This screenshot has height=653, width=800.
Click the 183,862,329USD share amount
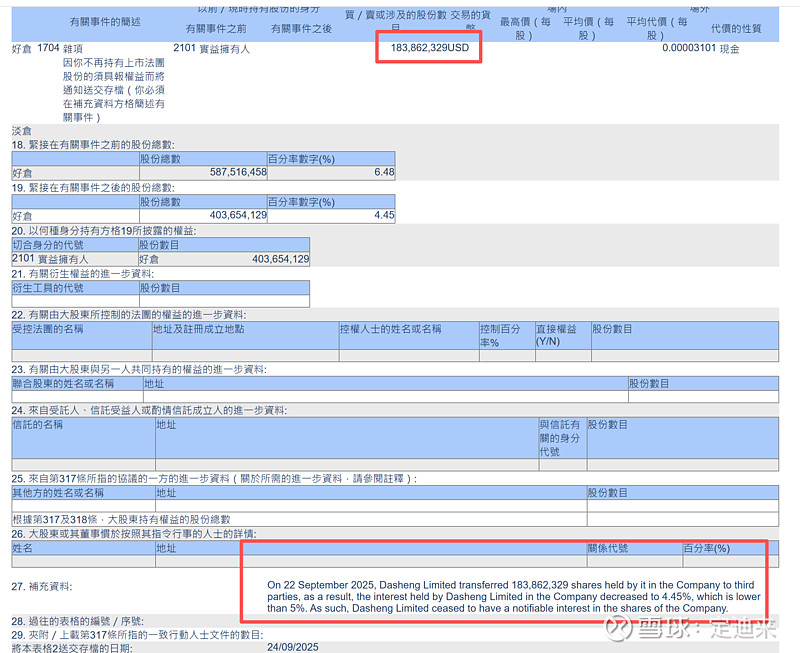430,48
